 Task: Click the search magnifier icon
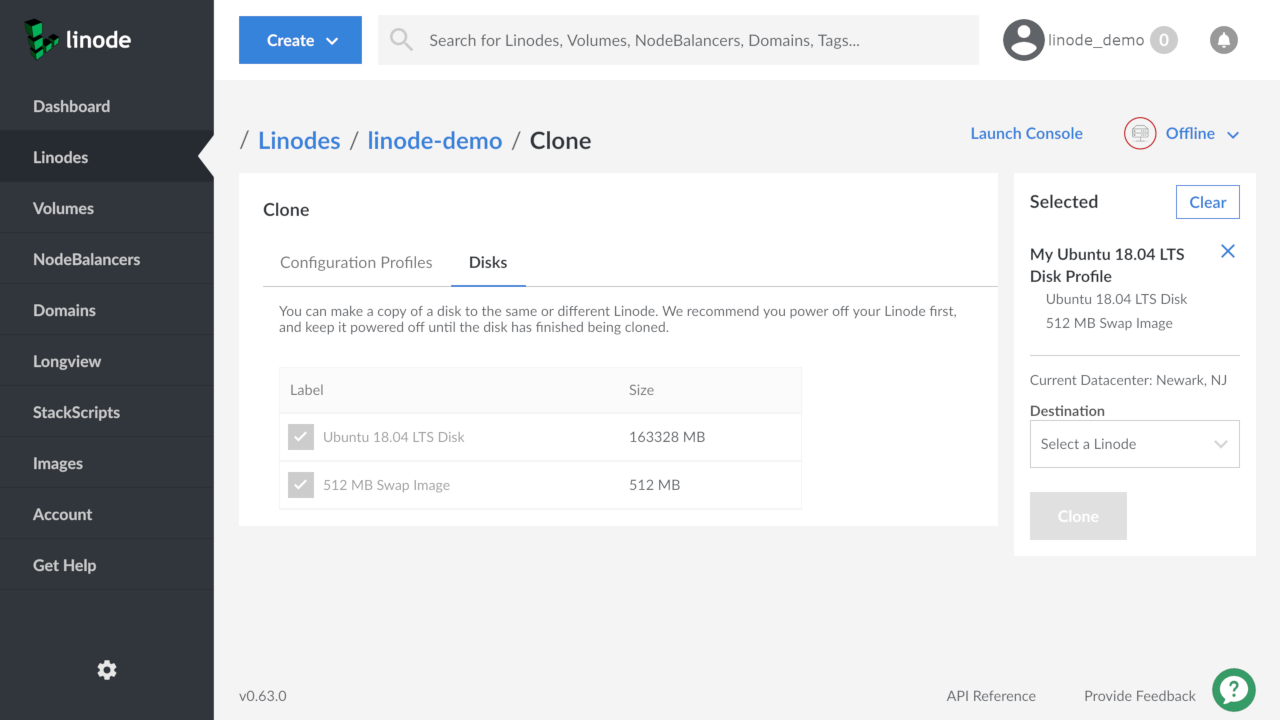pyautogui.click(x=401, y=40)
